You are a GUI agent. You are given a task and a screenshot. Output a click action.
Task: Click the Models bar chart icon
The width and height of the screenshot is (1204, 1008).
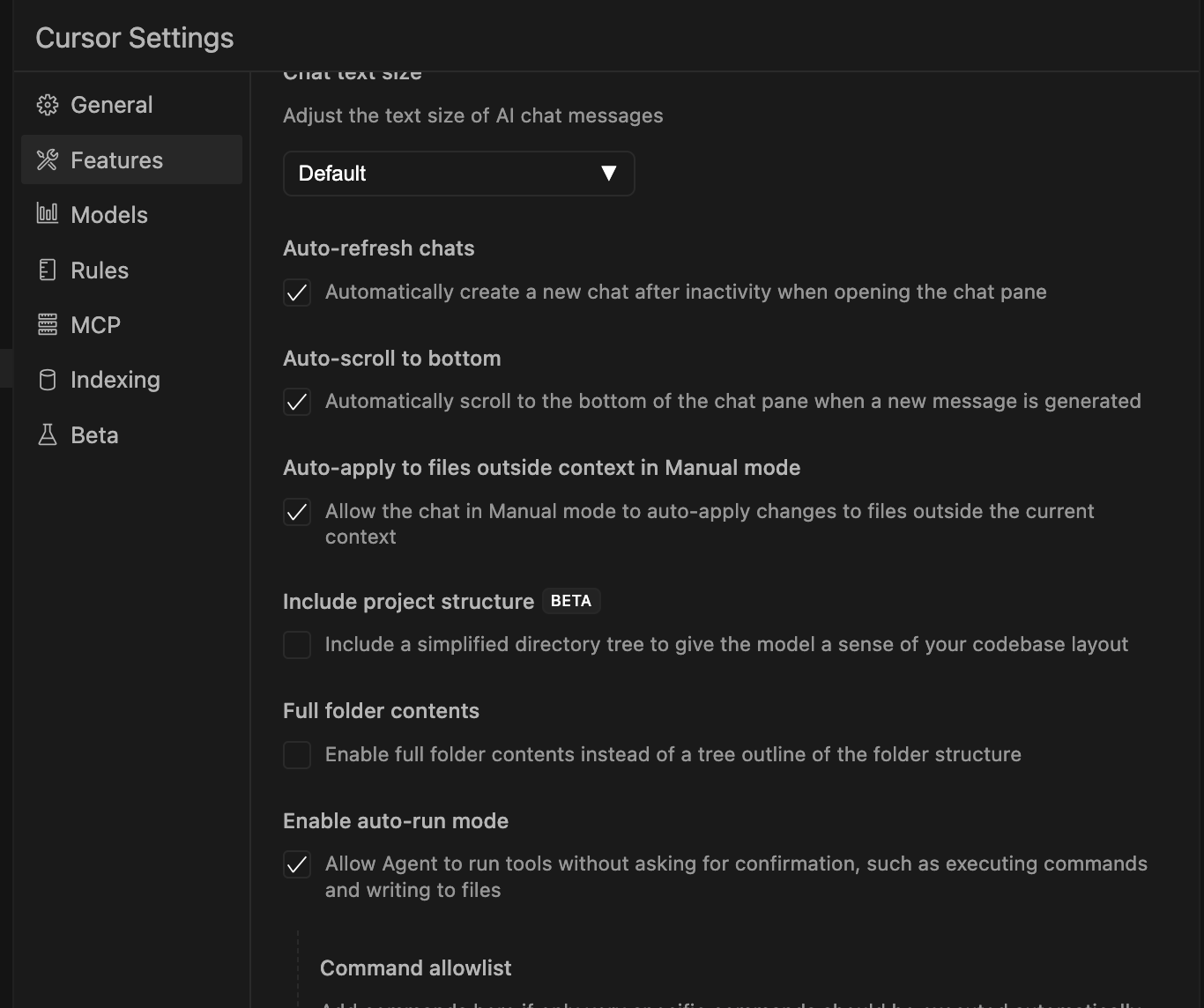coord(48,214)
